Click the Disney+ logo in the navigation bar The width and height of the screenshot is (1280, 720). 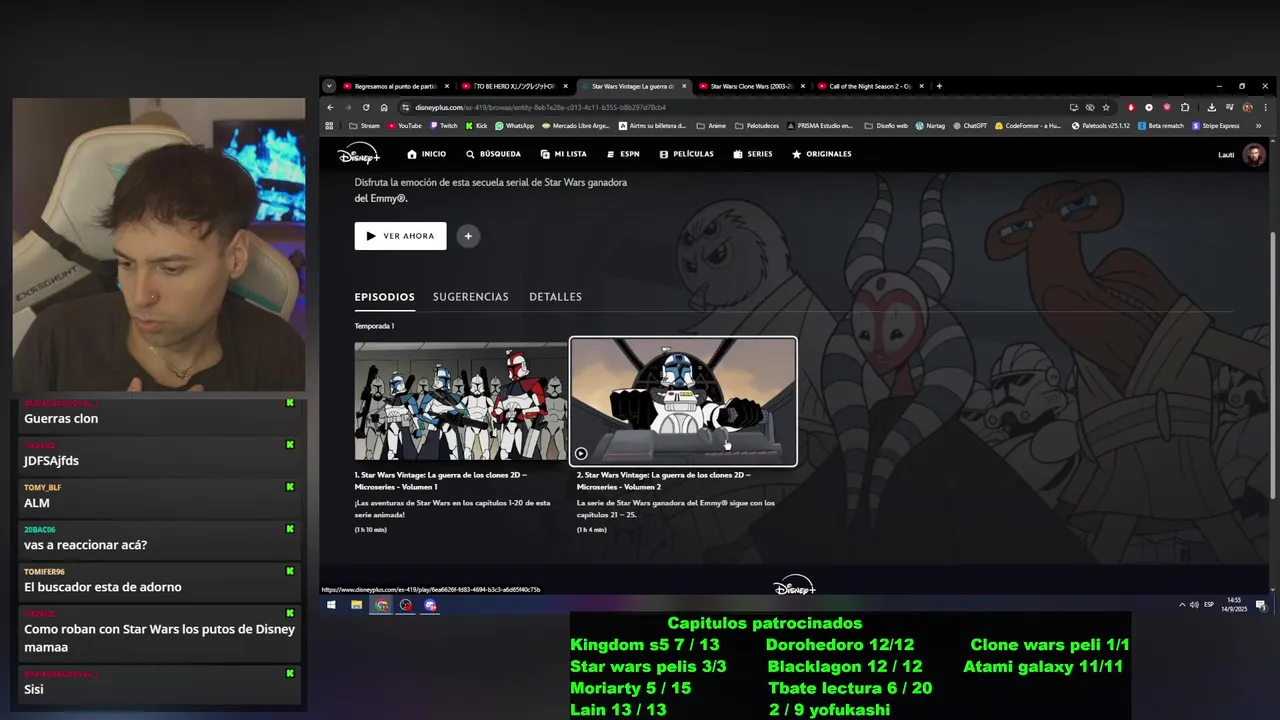358,154
